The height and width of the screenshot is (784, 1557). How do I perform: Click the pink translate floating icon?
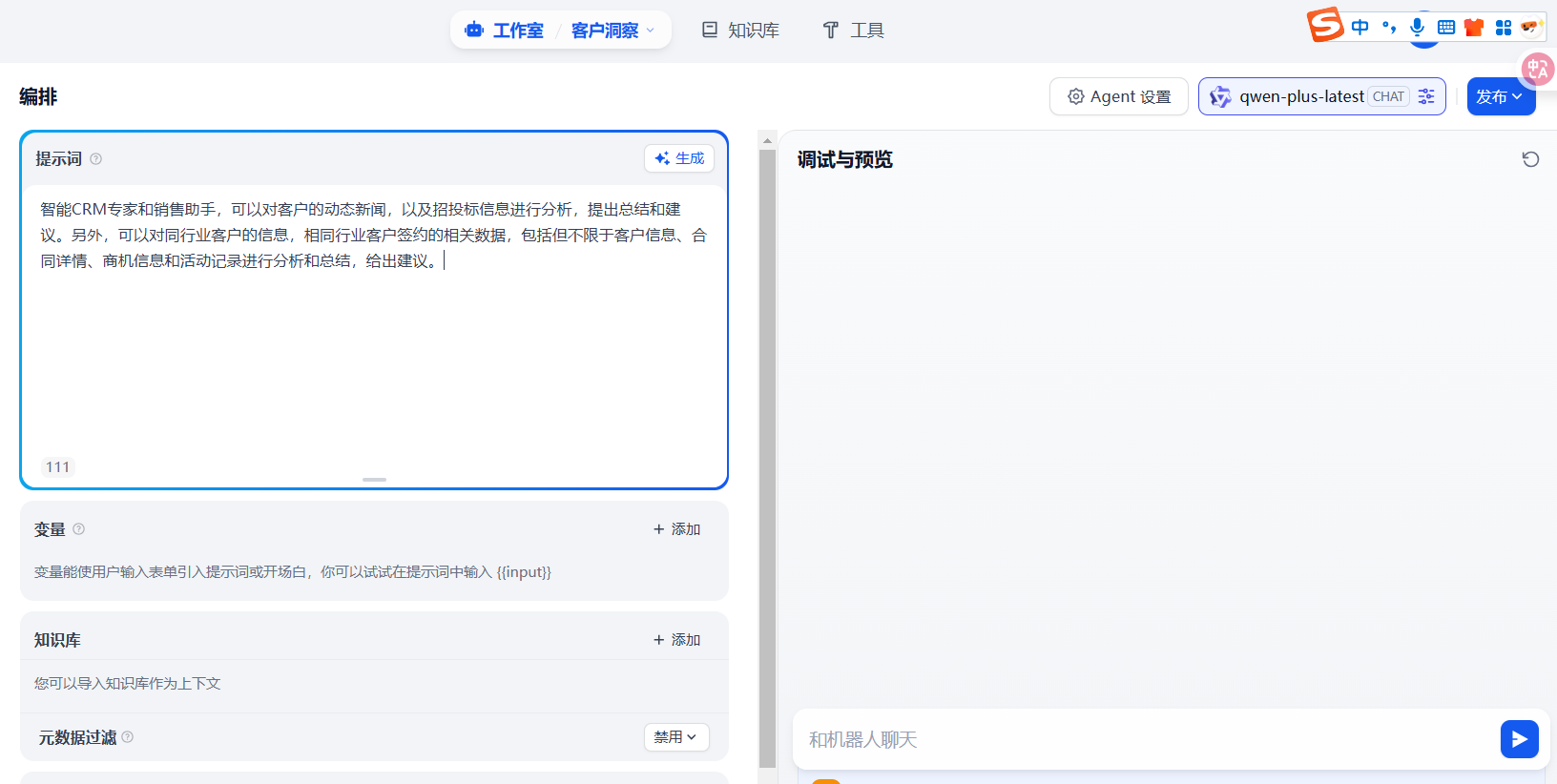pos(1537,69)
